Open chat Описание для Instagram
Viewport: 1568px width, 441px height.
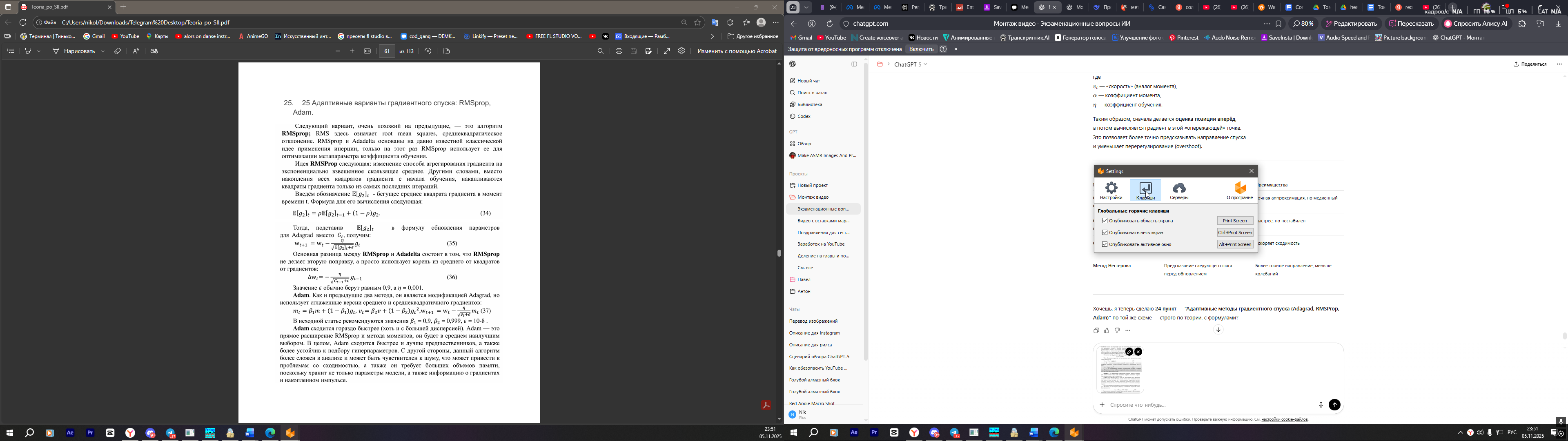pos(815,333)
